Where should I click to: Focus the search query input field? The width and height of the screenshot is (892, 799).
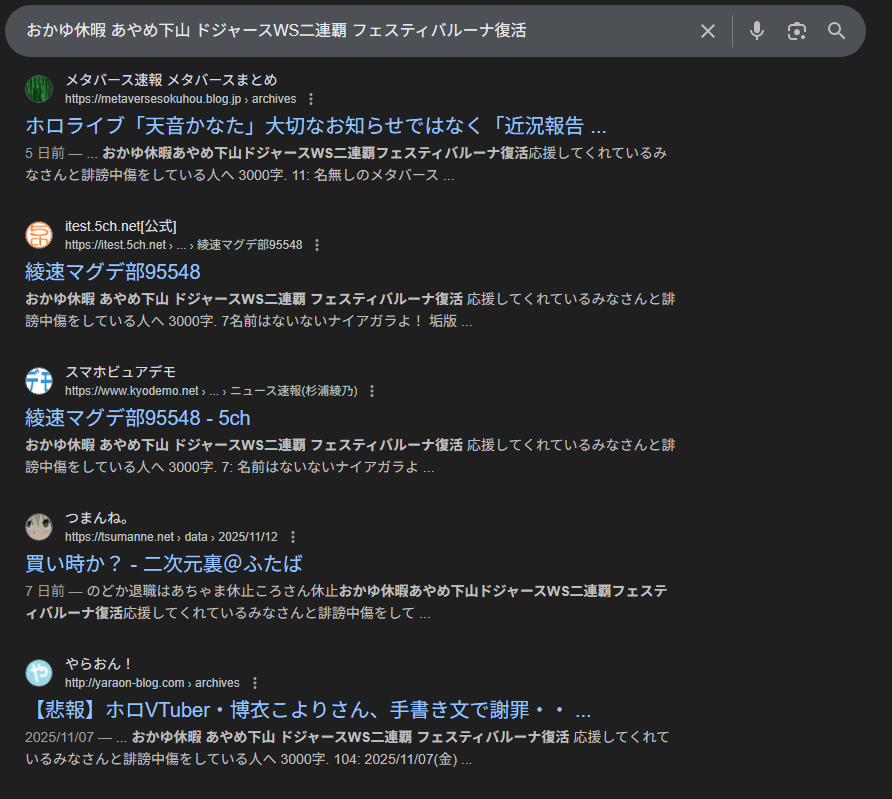click(350, 31)
